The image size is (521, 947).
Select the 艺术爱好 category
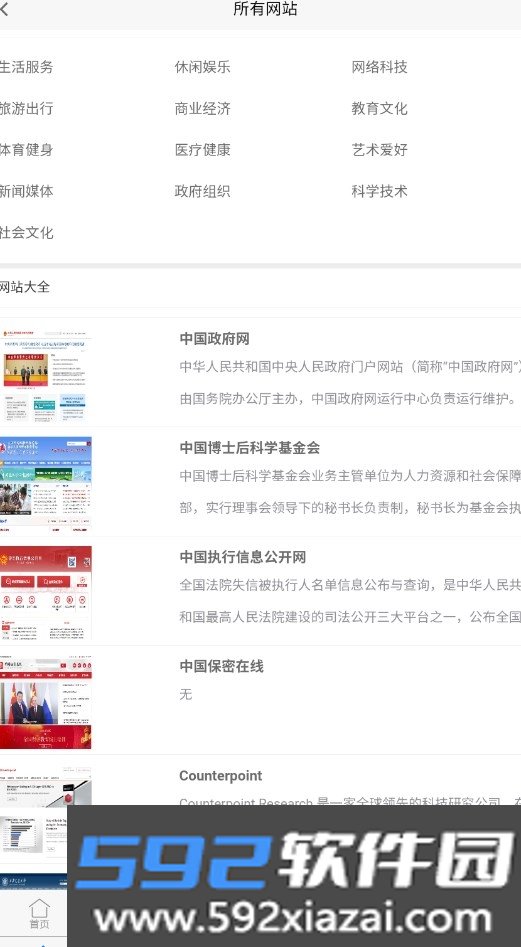(x=379, y=149)
